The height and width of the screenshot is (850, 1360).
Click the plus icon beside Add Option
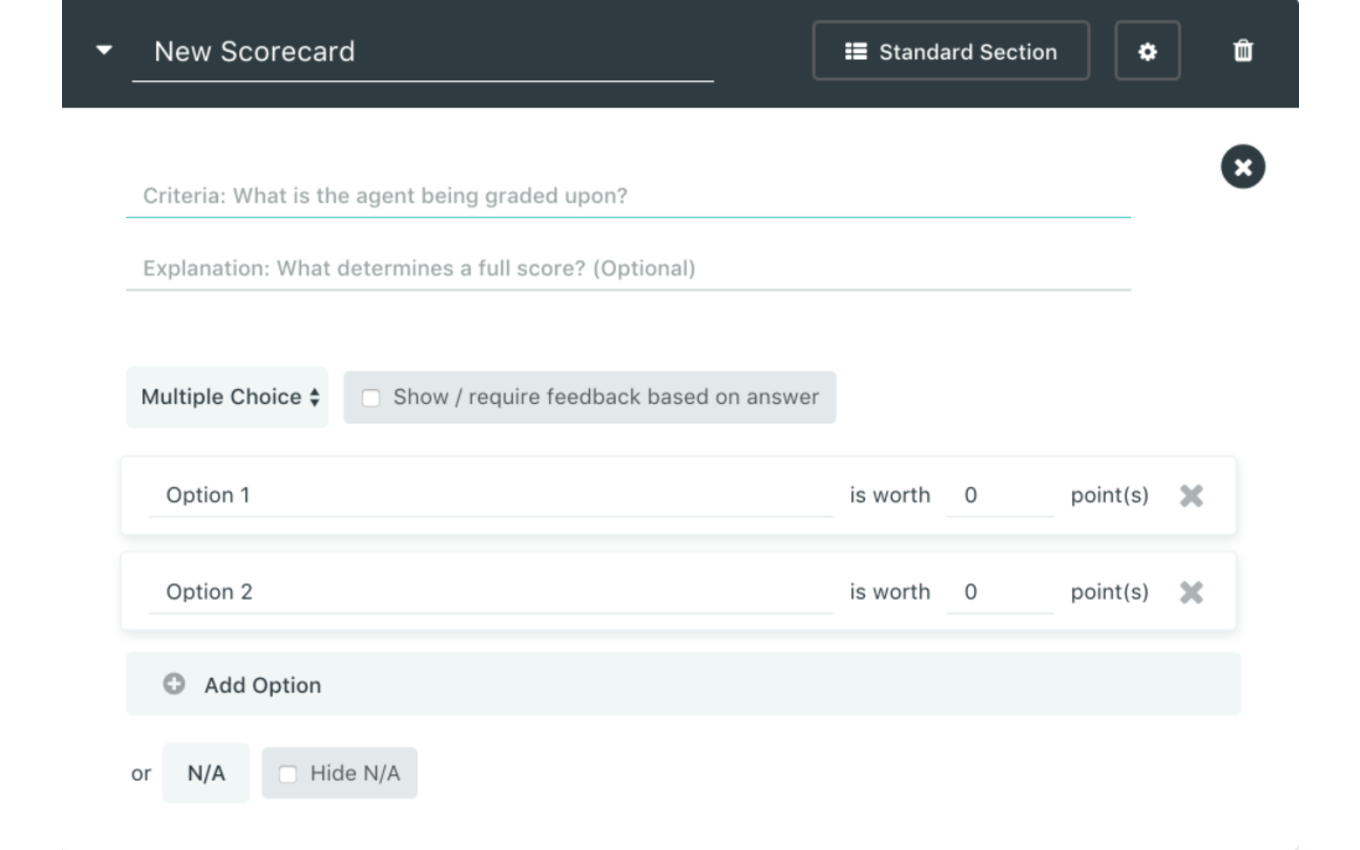pos(174,684)
